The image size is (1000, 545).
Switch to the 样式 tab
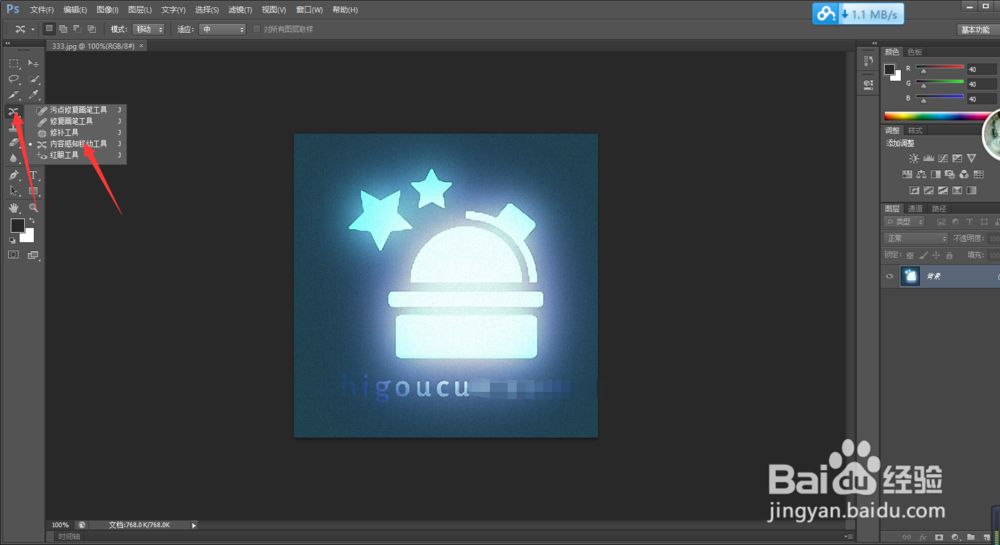(915, 130)
